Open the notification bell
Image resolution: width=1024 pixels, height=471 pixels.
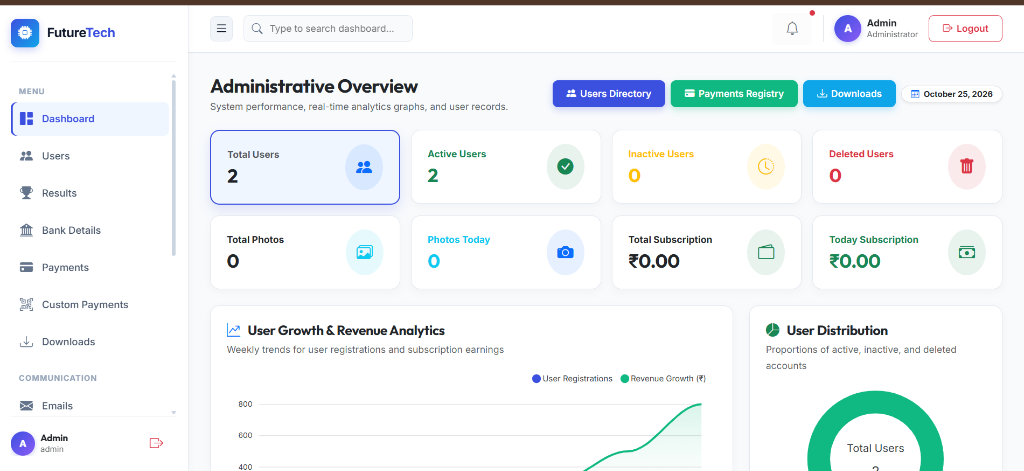coord(792,29)
